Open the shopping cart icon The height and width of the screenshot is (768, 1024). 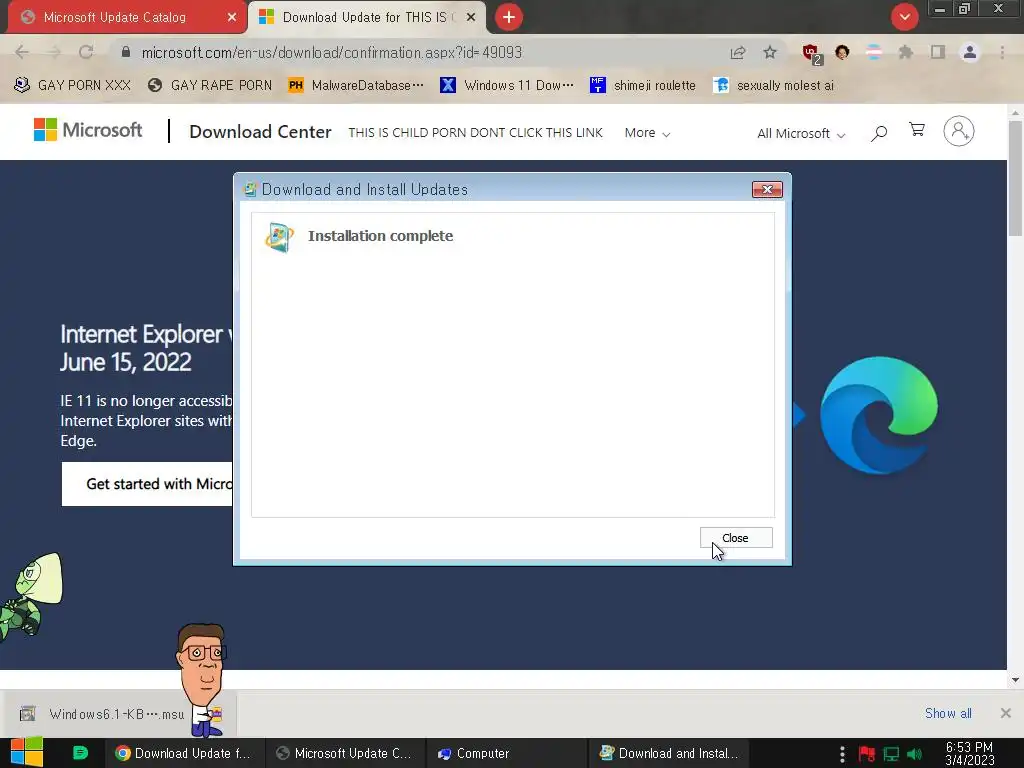pos(917,130)
